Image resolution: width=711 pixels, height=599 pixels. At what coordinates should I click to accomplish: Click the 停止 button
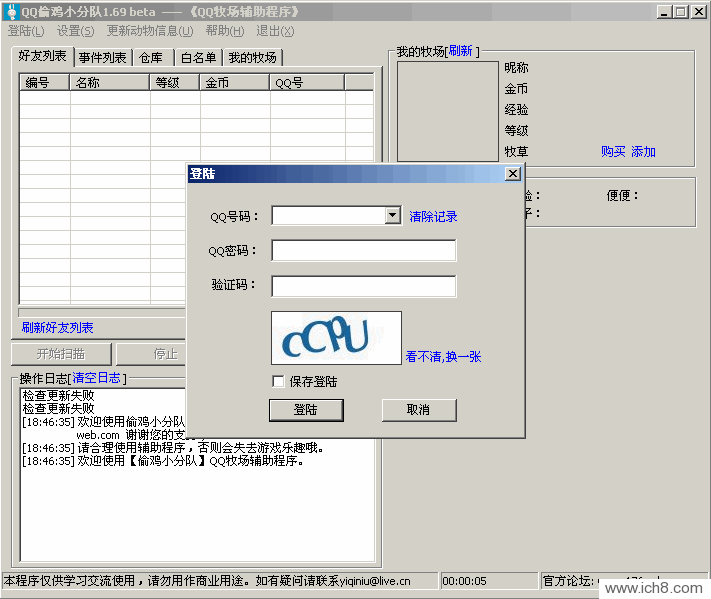pos(151,354)
